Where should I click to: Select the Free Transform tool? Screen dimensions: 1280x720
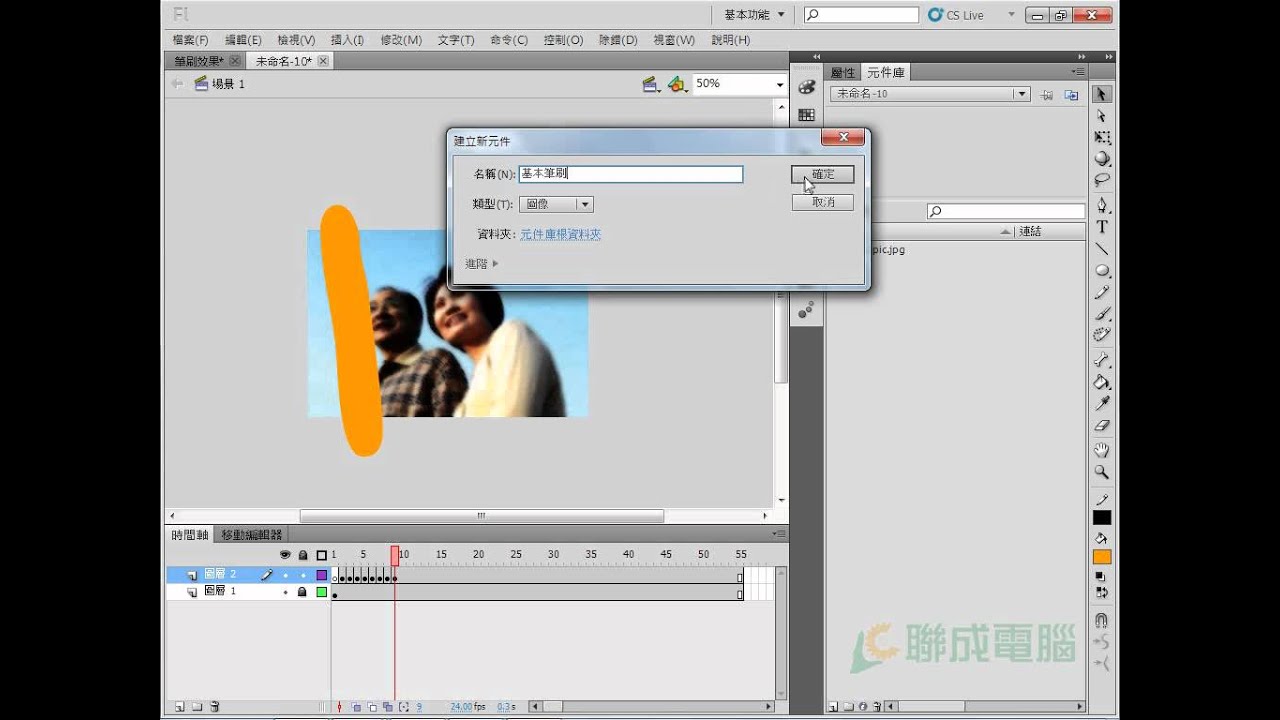pyautogui.click(x=1101, y=137)
